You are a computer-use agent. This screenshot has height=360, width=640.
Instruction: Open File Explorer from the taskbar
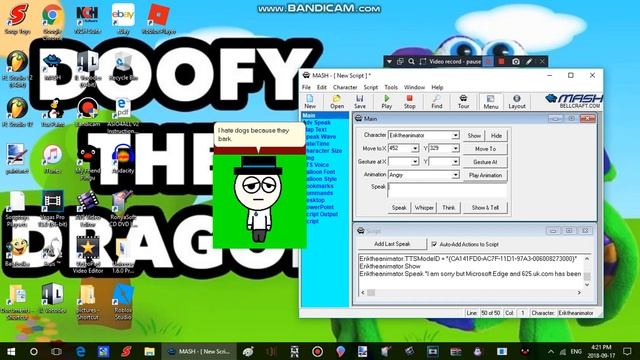click(149, 351)
